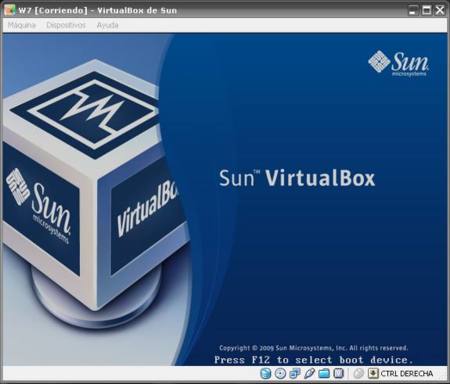Open the Dispositivos menu
This screenshot has width=450, height=384.
pyautogui.click(x=66, y=25)
